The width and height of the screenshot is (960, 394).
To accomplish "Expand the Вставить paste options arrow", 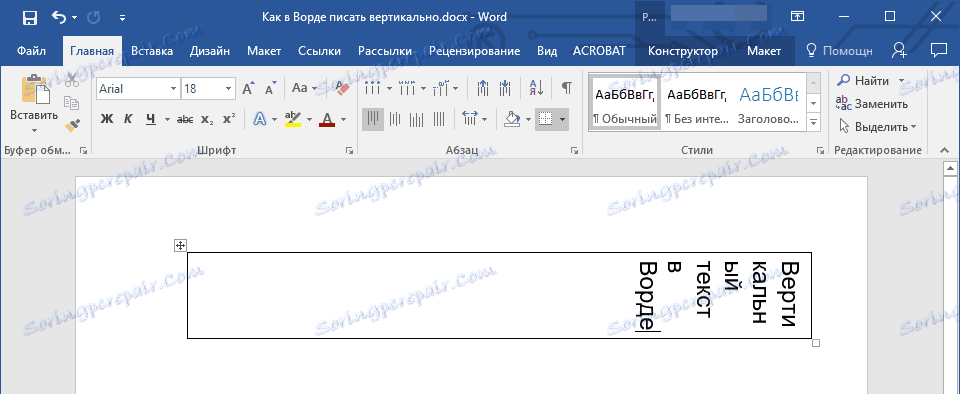I will pyautogui.click(x=34, y=130).
